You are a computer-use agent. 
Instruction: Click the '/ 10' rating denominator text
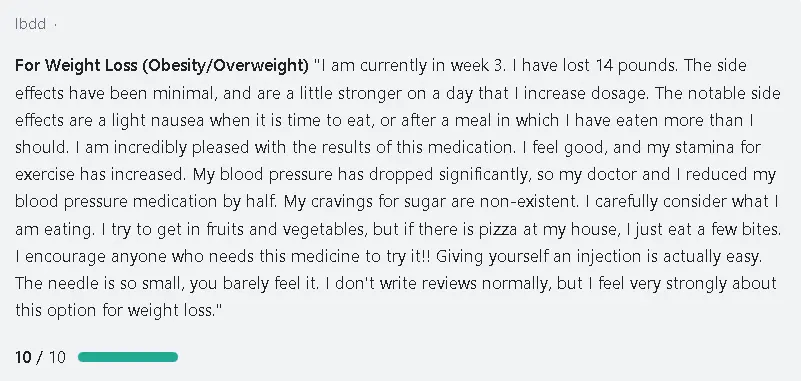[x=51, y=357]
